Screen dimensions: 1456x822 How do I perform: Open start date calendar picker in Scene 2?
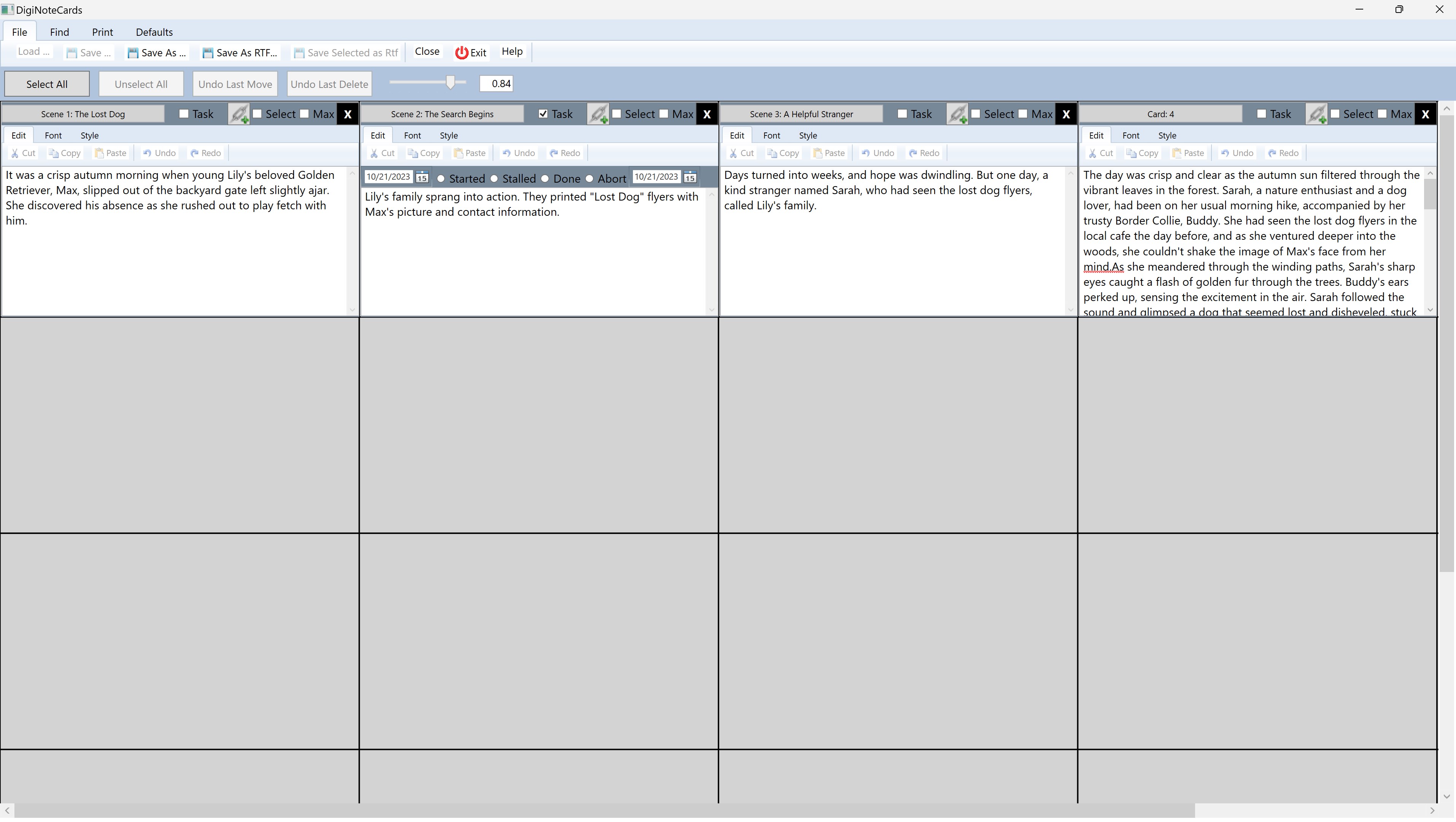[x=422, y=177]
